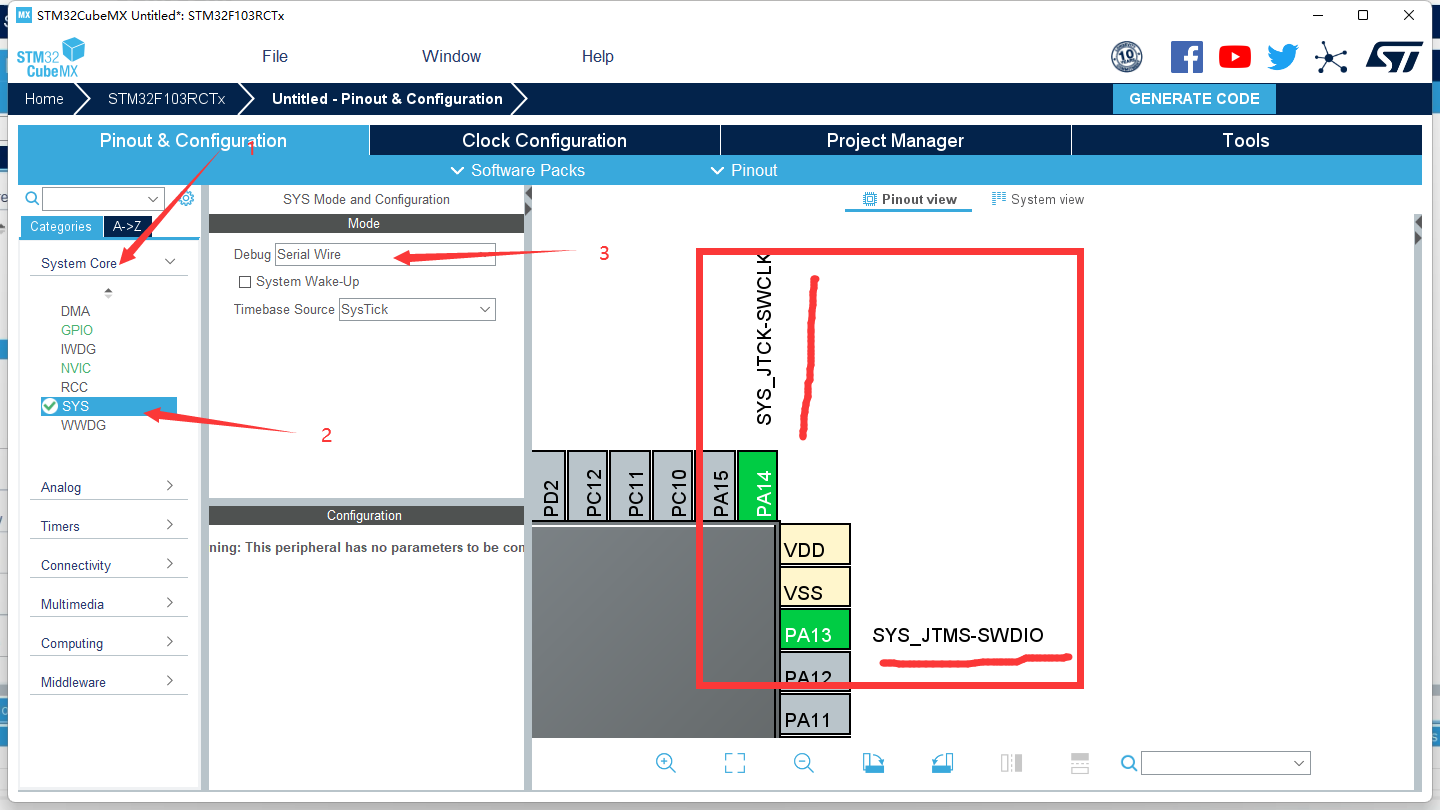This screenshot has width=1440, height=810.
Task: Click the System Core sort toggle arrows
Action: [x=108, y=293]
